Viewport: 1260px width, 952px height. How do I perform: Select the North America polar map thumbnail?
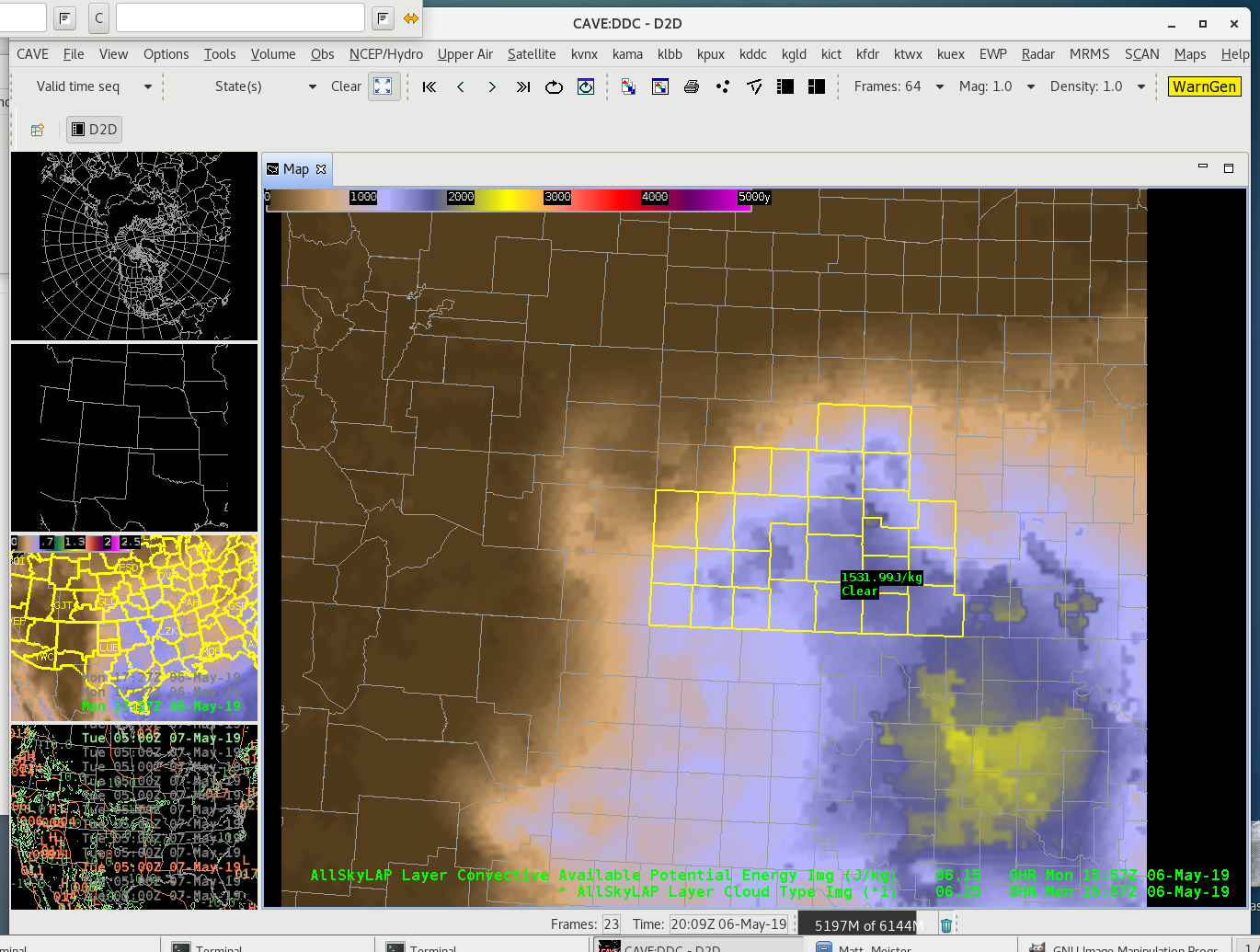coord(134,247)
